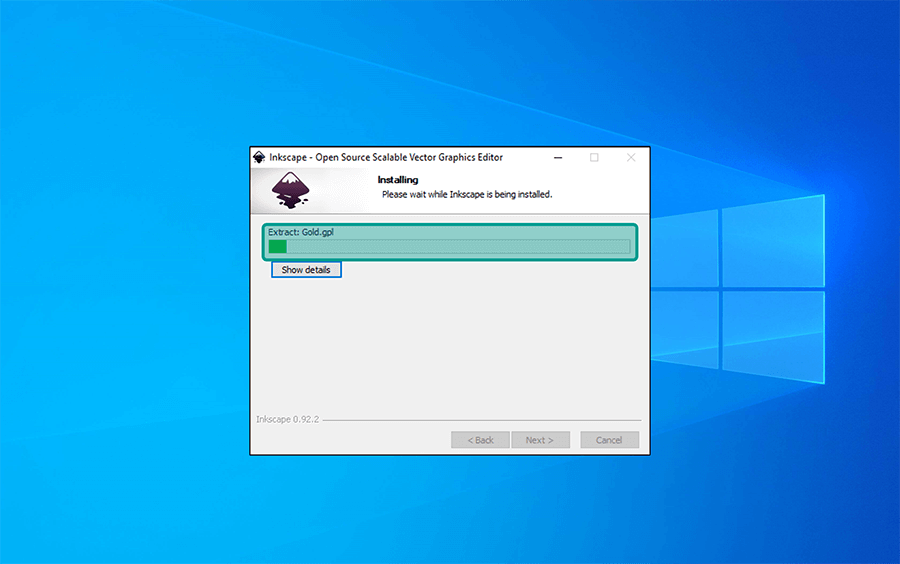
Task: Click the installer window title text
Action: (x=386, y=157)
